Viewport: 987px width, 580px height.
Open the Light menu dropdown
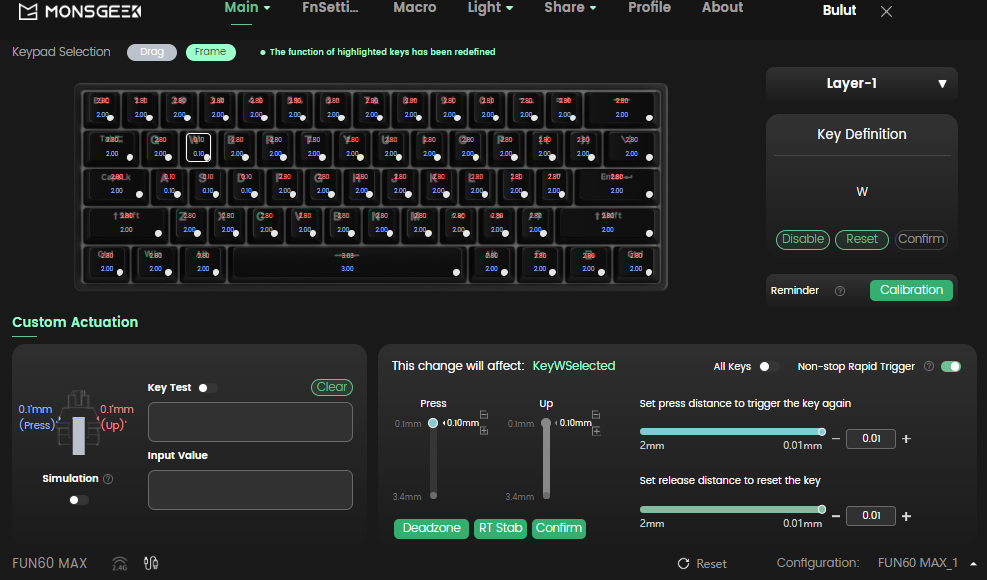(490, 8)
